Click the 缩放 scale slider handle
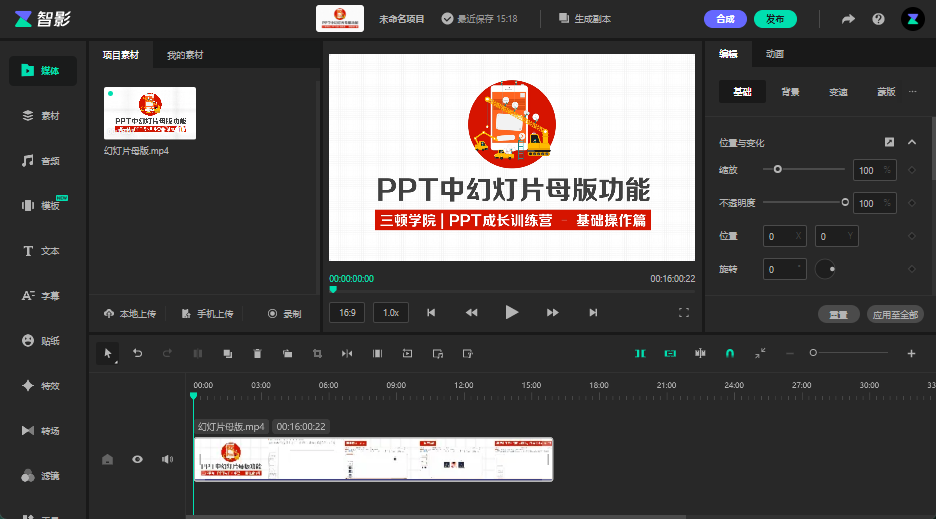This screenshot has width=936, height=519. pyautogui.click(x=777, y=170)
